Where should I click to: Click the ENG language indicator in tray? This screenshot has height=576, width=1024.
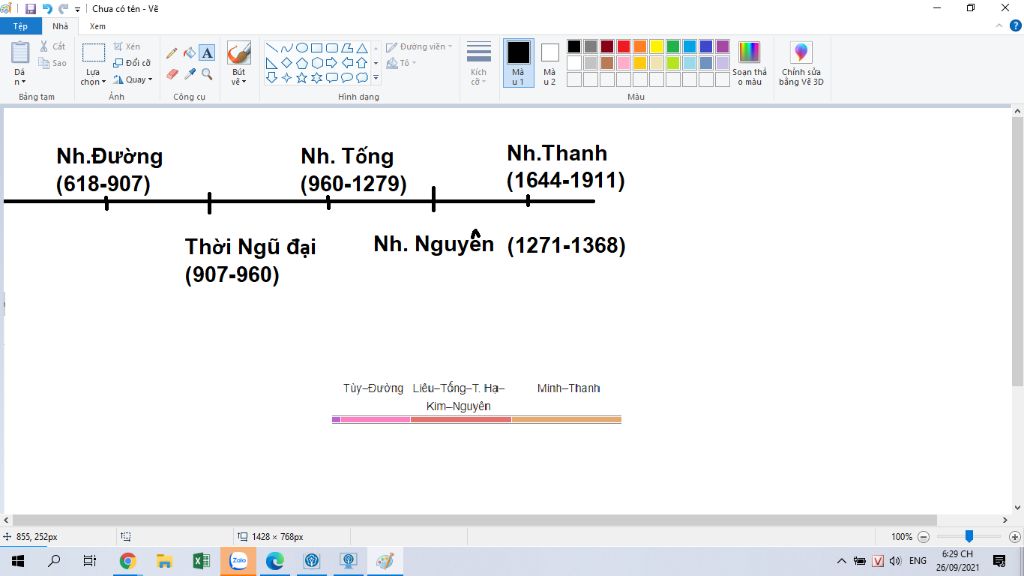pyautogui.click(x=918, y=560)
